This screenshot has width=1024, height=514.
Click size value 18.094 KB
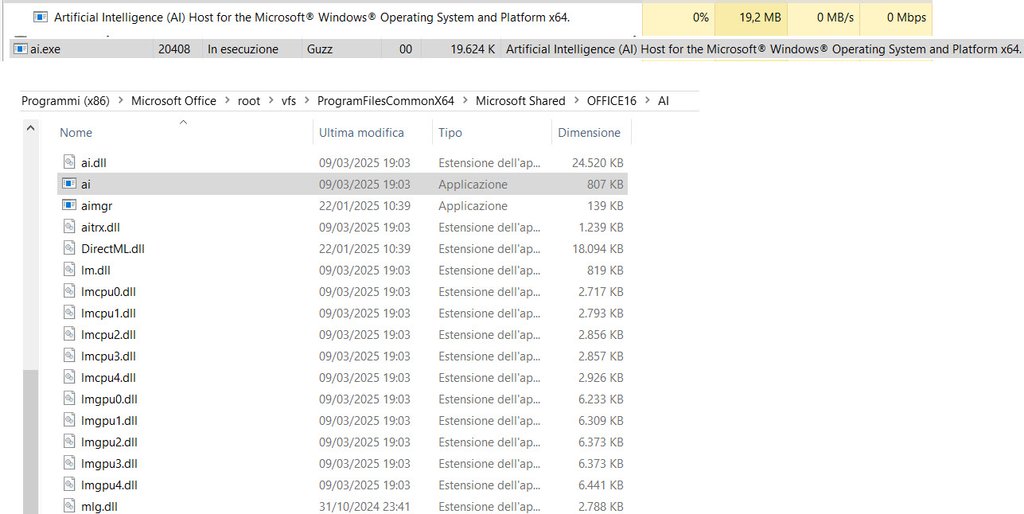598,249
